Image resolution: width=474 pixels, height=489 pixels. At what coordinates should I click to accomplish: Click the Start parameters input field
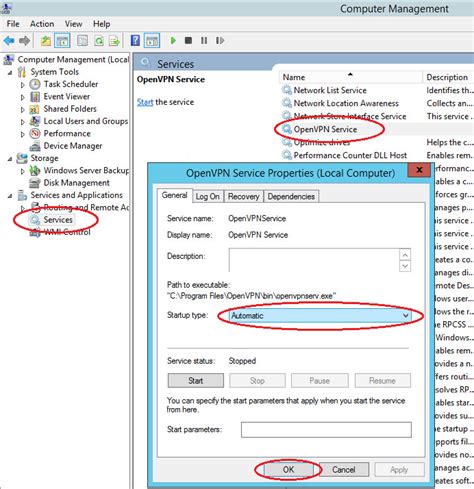pos(326,430)
